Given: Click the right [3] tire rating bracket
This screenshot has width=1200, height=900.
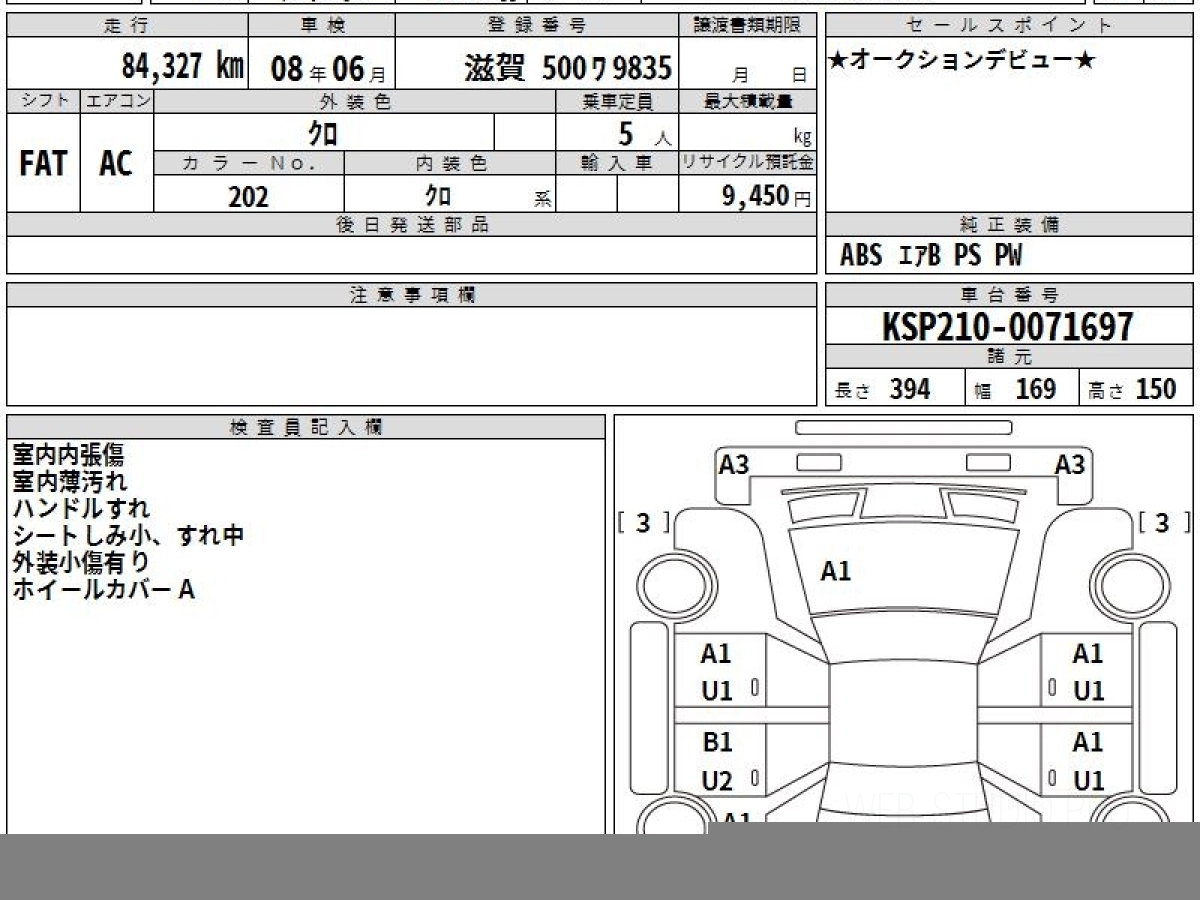Looking at the screenshot, I should 1163,523.
